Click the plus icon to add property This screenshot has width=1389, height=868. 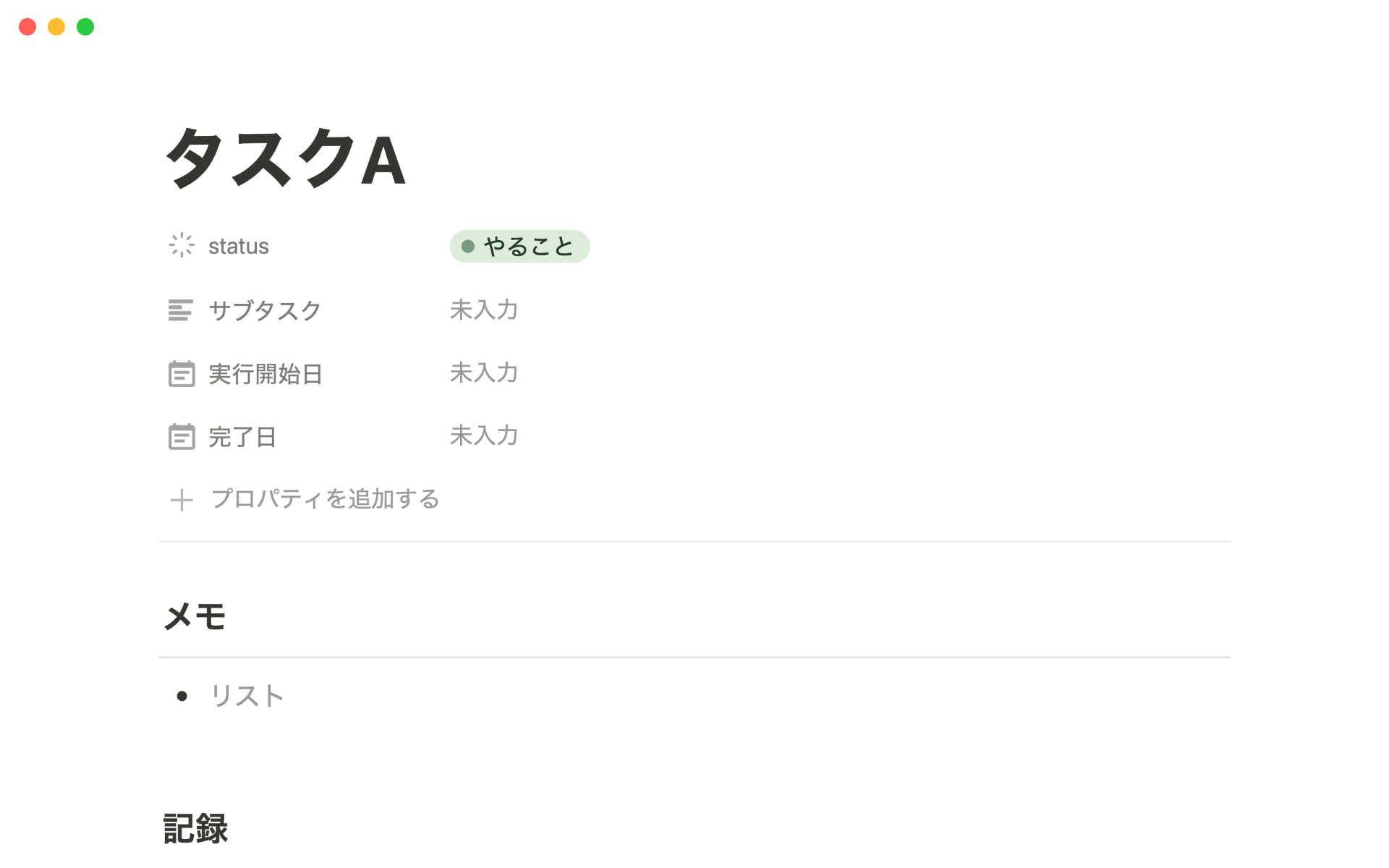(182, 500)
